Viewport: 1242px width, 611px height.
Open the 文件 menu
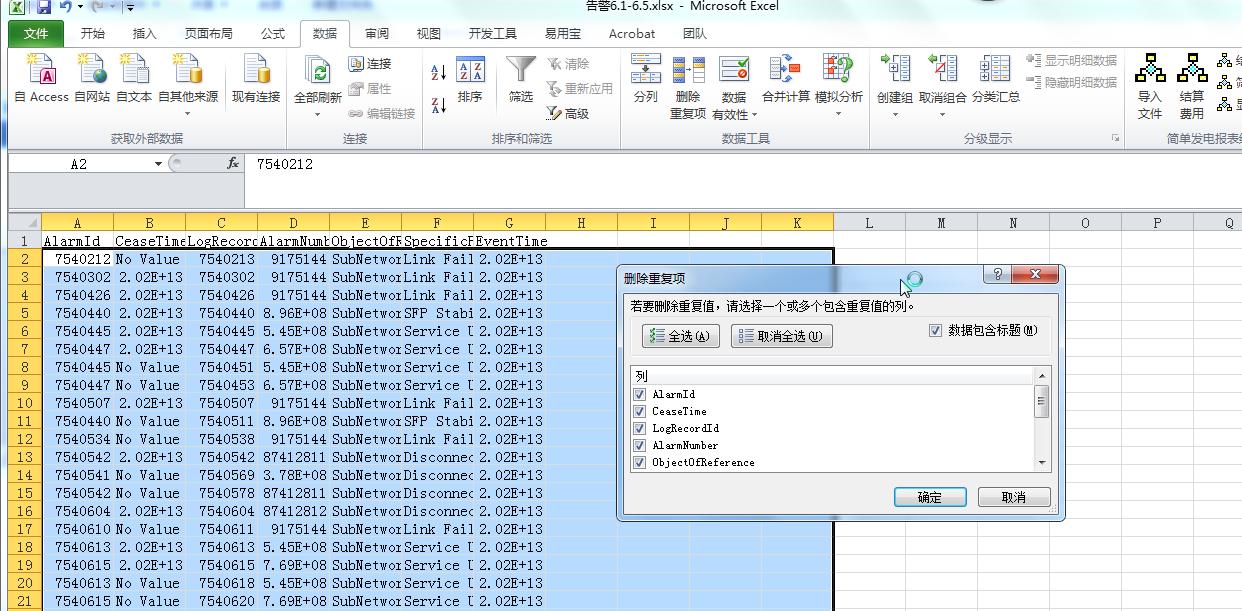pyautogui.click(x=35, y=33)
